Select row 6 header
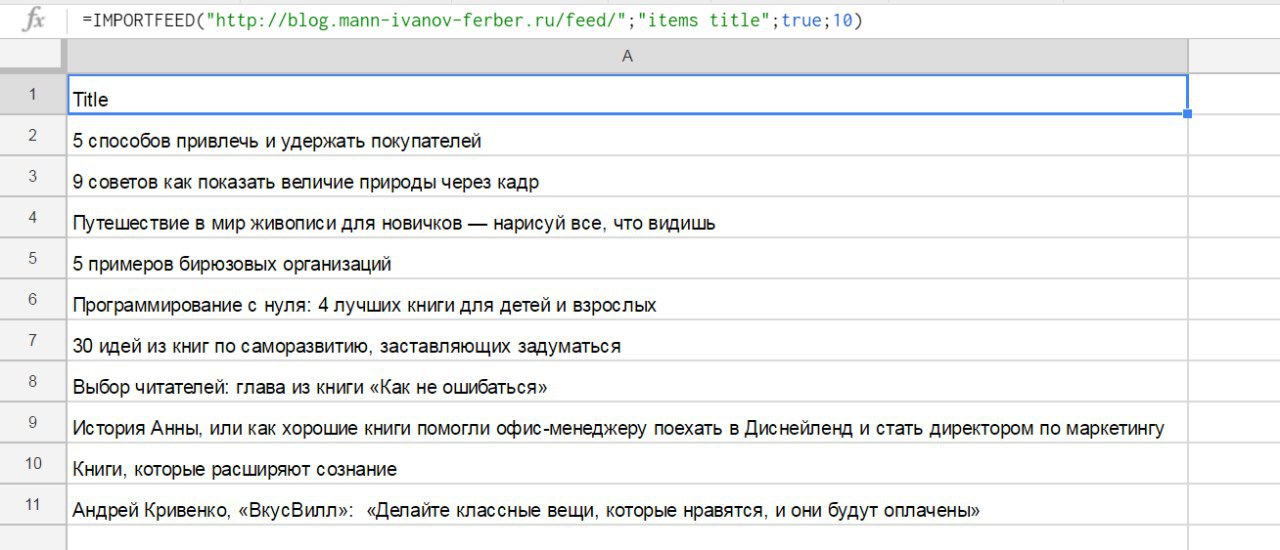The image size is (1280, 550). 33,299
